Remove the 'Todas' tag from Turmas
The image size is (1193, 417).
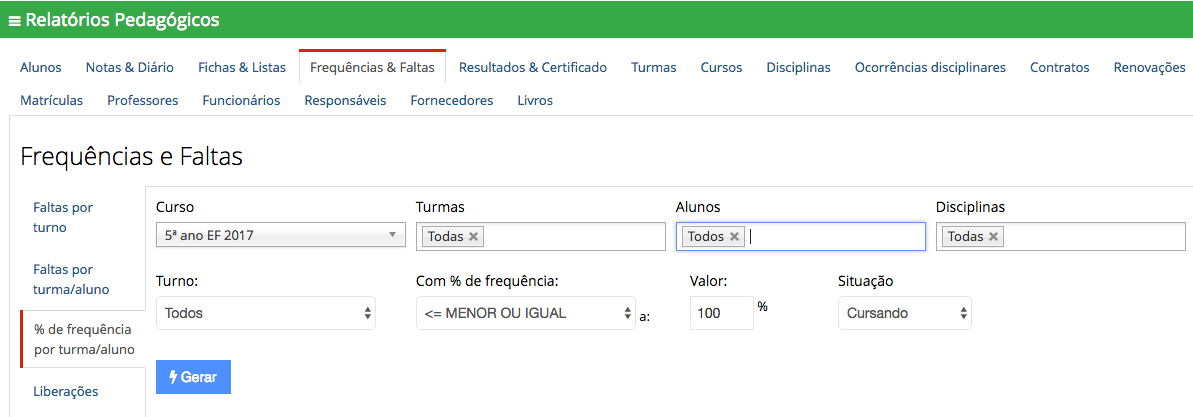click(473, 237)
